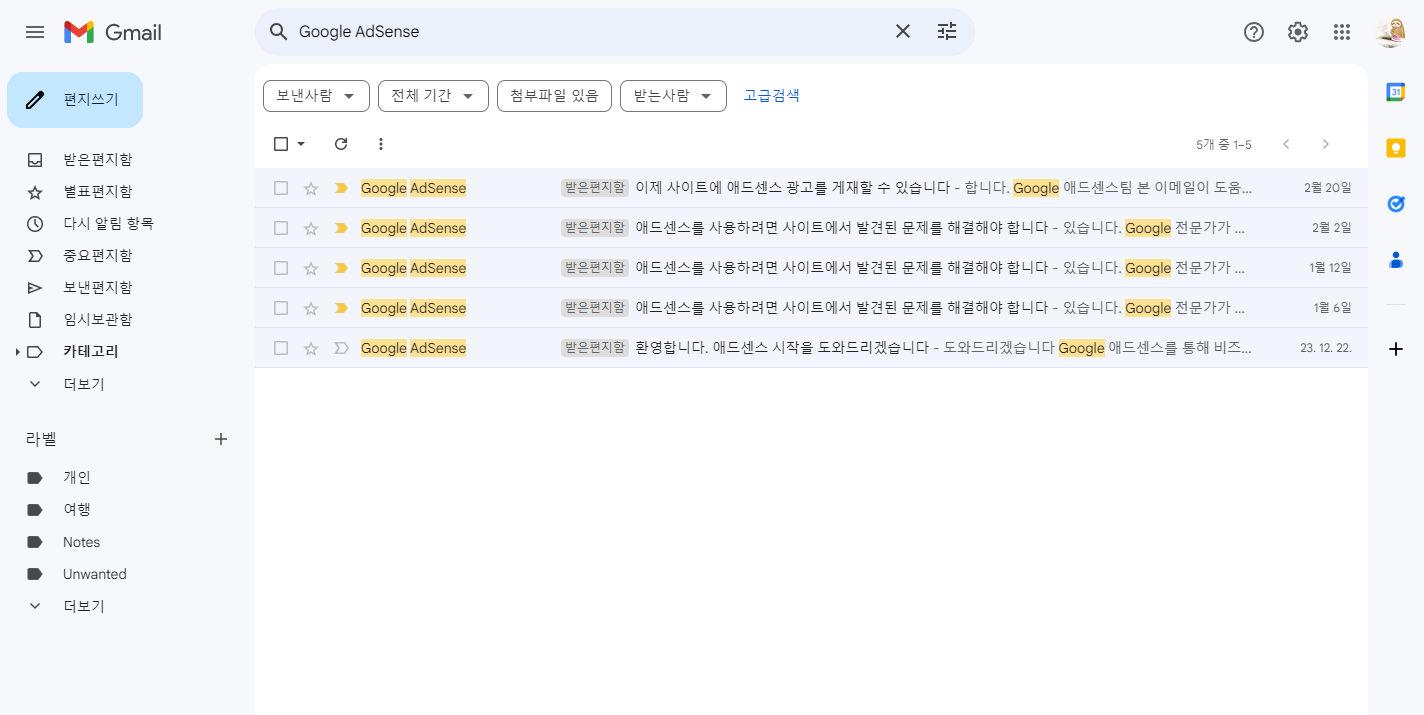Viewport: 1424px width, 715px height.
Task: Select the 2월 20일 email checkbox
Action: [x=281, y=188]
